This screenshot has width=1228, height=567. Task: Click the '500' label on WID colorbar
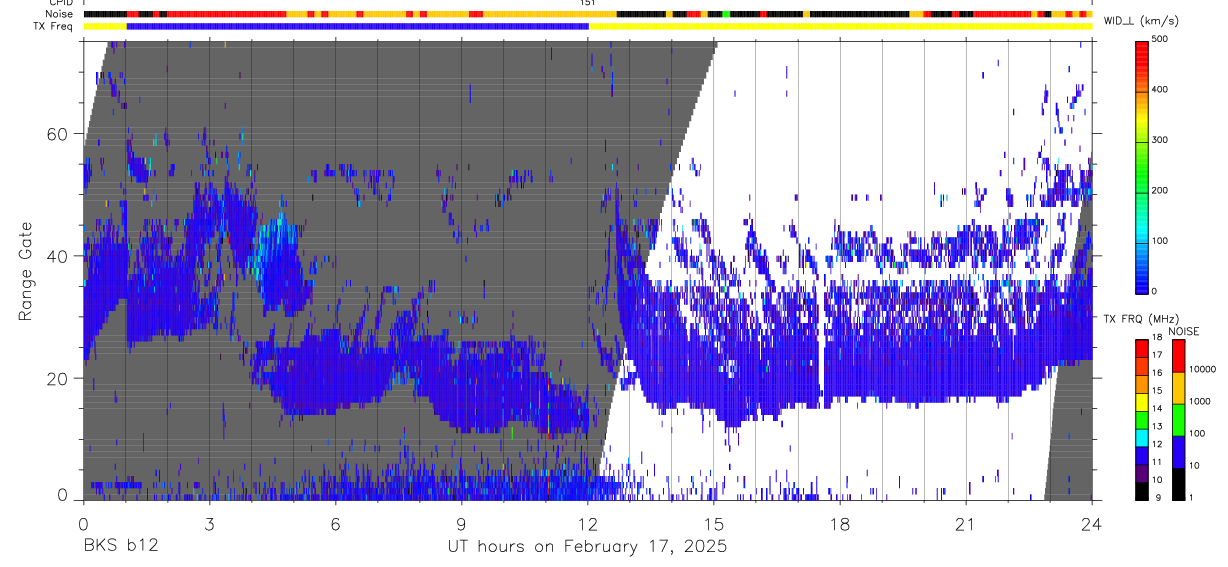[1160, 39]
